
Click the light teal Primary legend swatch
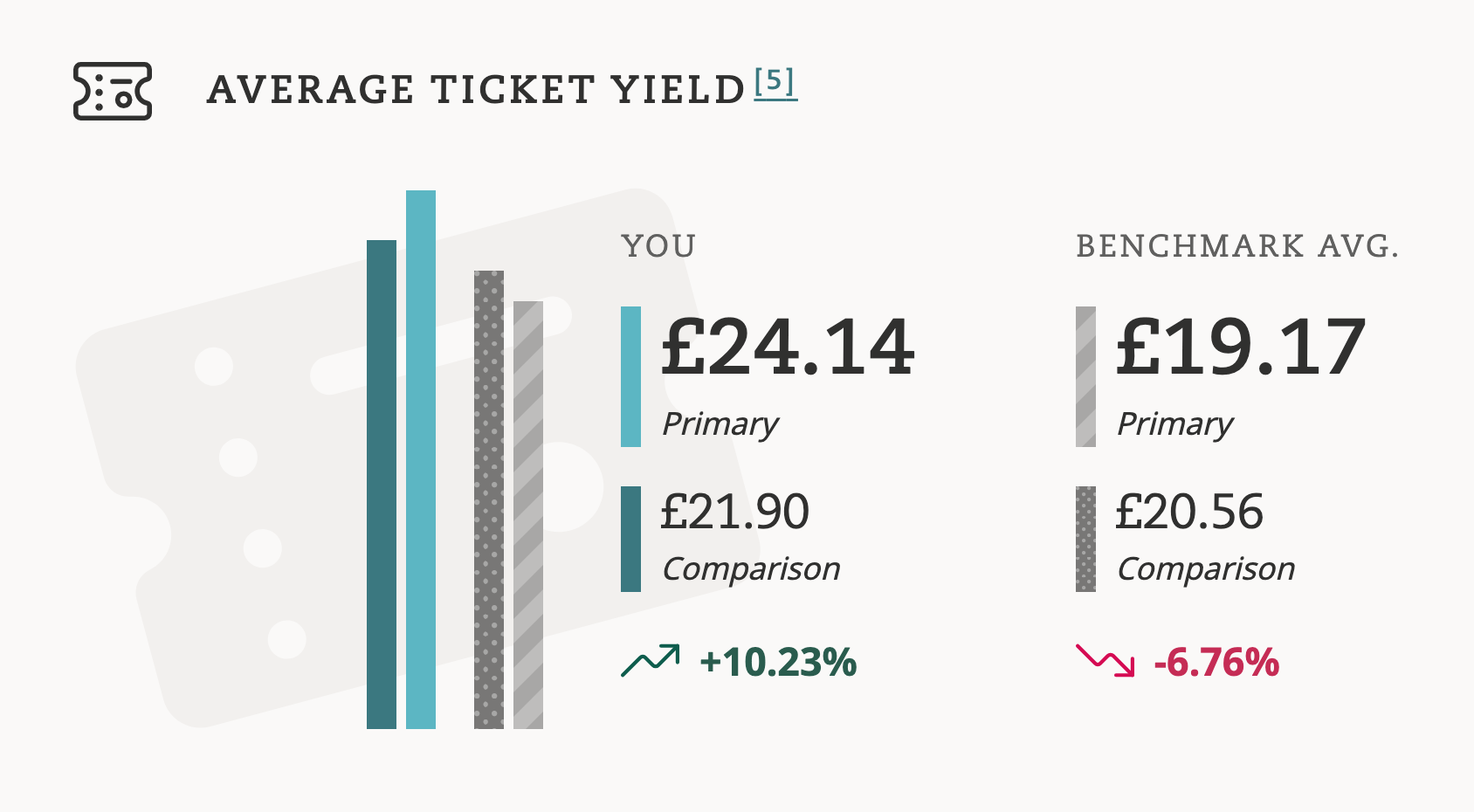630,376
